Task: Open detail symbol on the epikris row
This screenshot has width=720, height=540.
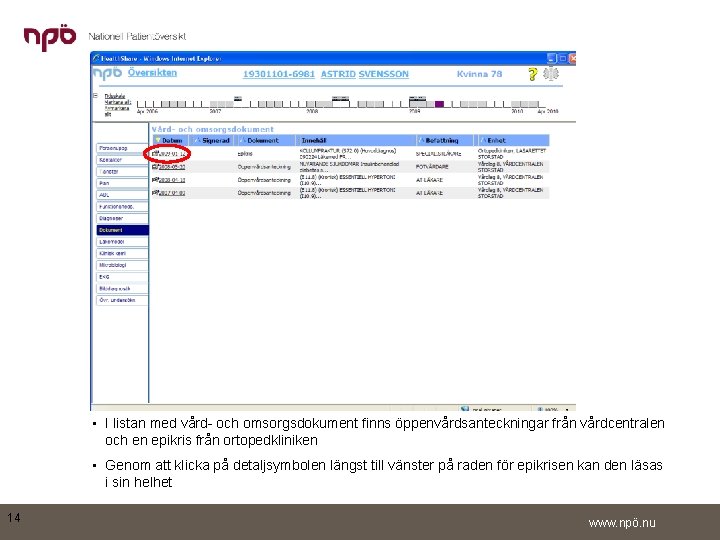Action: point(155,153)
